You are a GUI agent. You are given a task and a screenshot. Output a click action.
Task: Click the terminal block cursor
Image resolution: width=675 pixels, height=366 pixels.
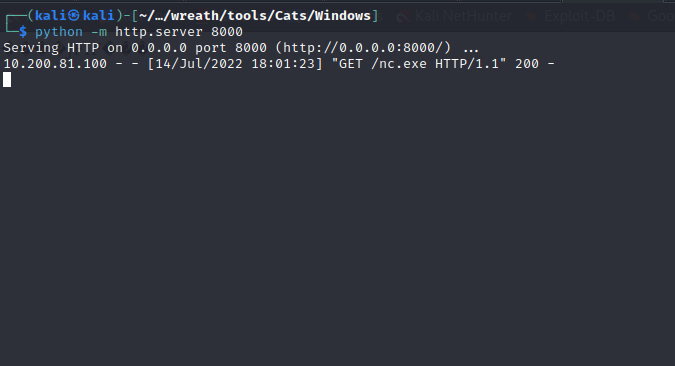click(x=7, y=80)
